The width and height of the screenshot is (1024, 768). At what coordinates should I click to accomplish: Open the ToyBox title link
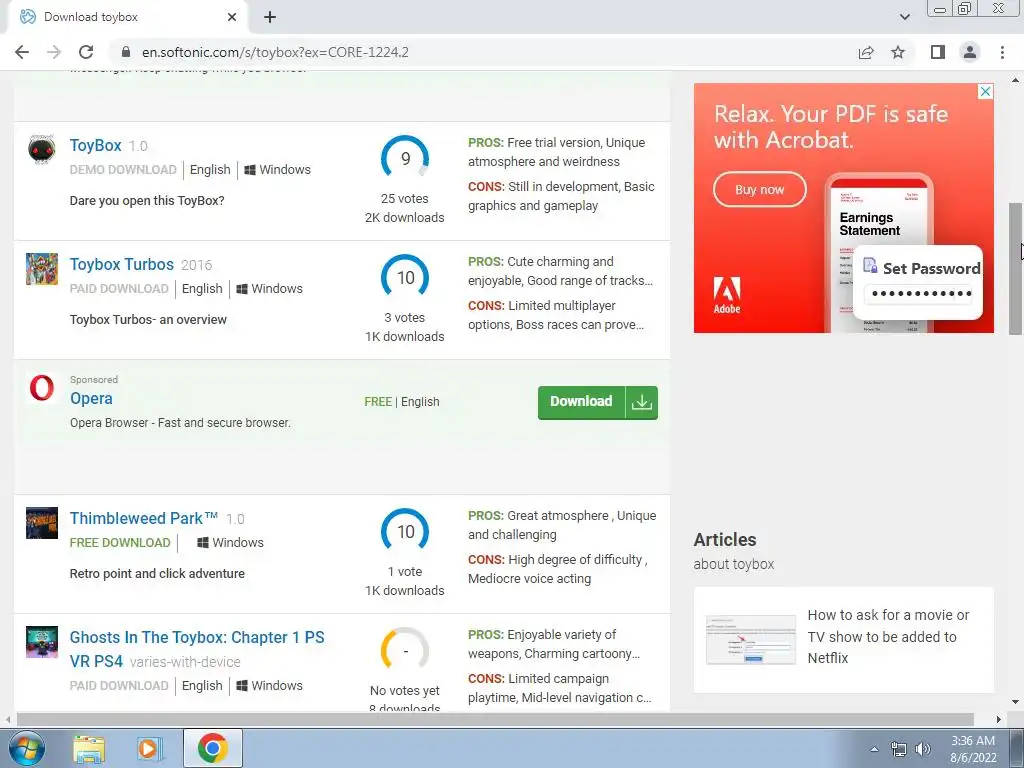tap(95, 145)
